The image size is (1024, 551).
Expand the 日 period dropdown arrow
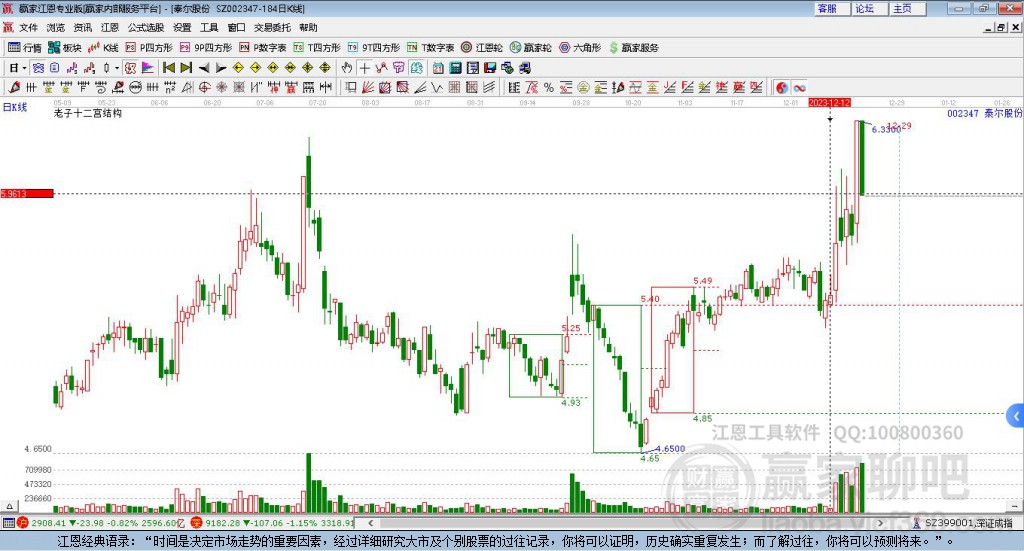pyautogui.click(x=24, y=68)
